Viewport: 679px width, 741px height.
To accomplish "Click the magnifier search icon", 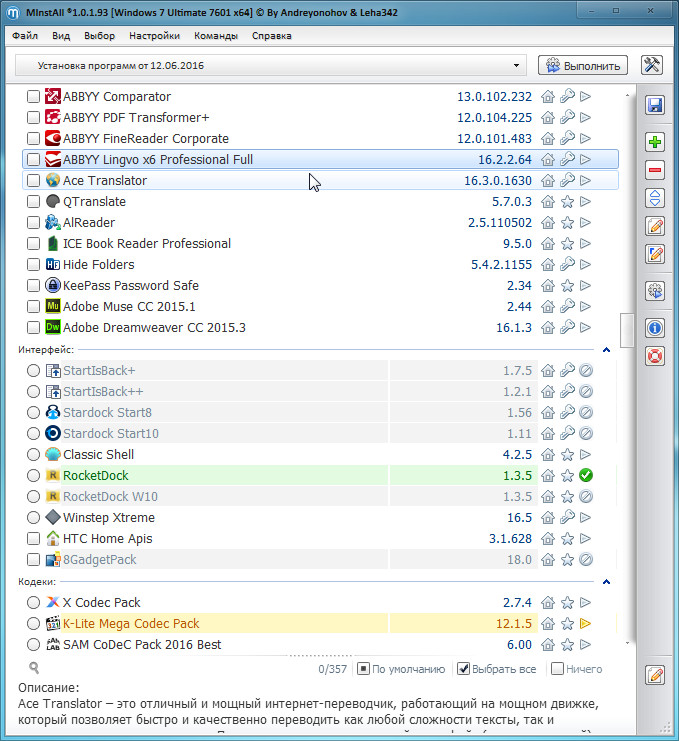I will tap(34, 667).
